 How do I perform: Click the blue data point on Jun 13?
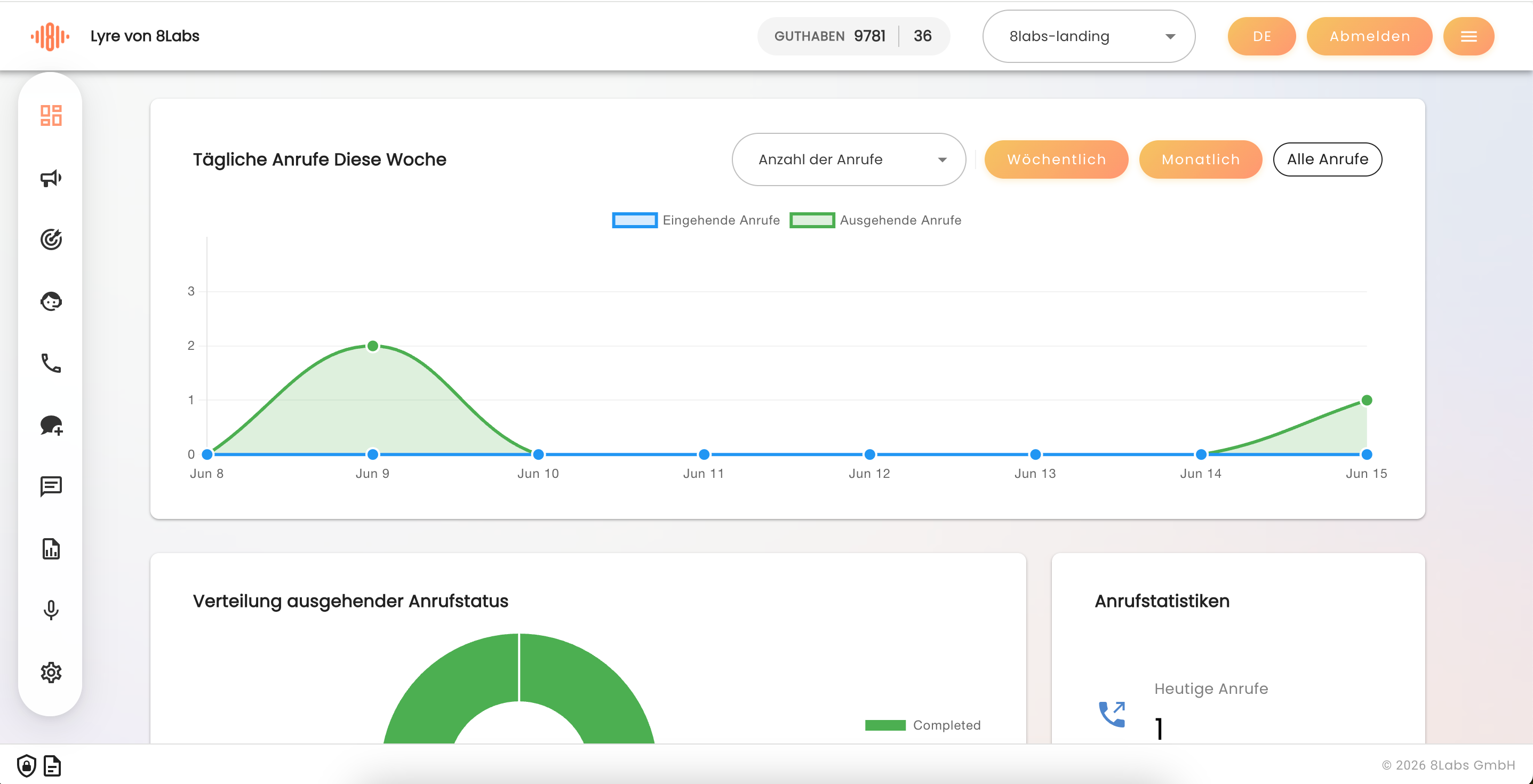tap(1035, 454)
